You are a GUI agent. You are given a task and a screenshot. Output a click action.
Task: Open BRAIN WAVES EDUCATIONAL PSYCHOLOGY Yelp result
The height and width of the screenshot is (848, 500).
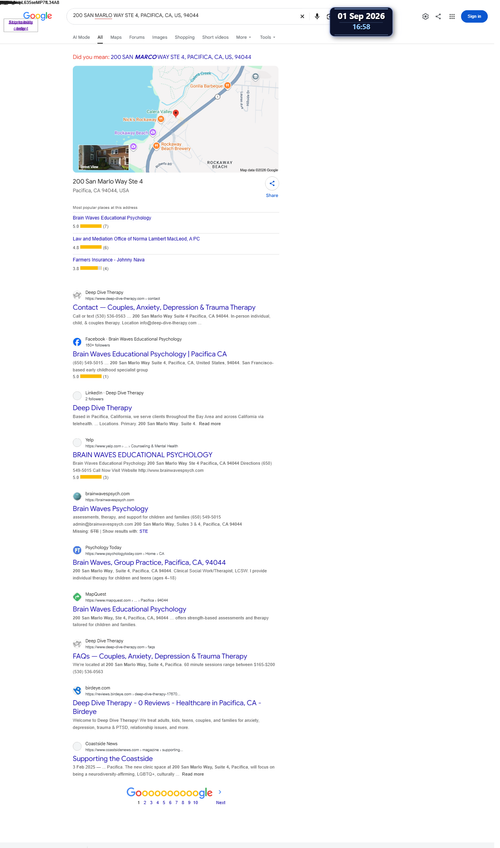[142, 455]
